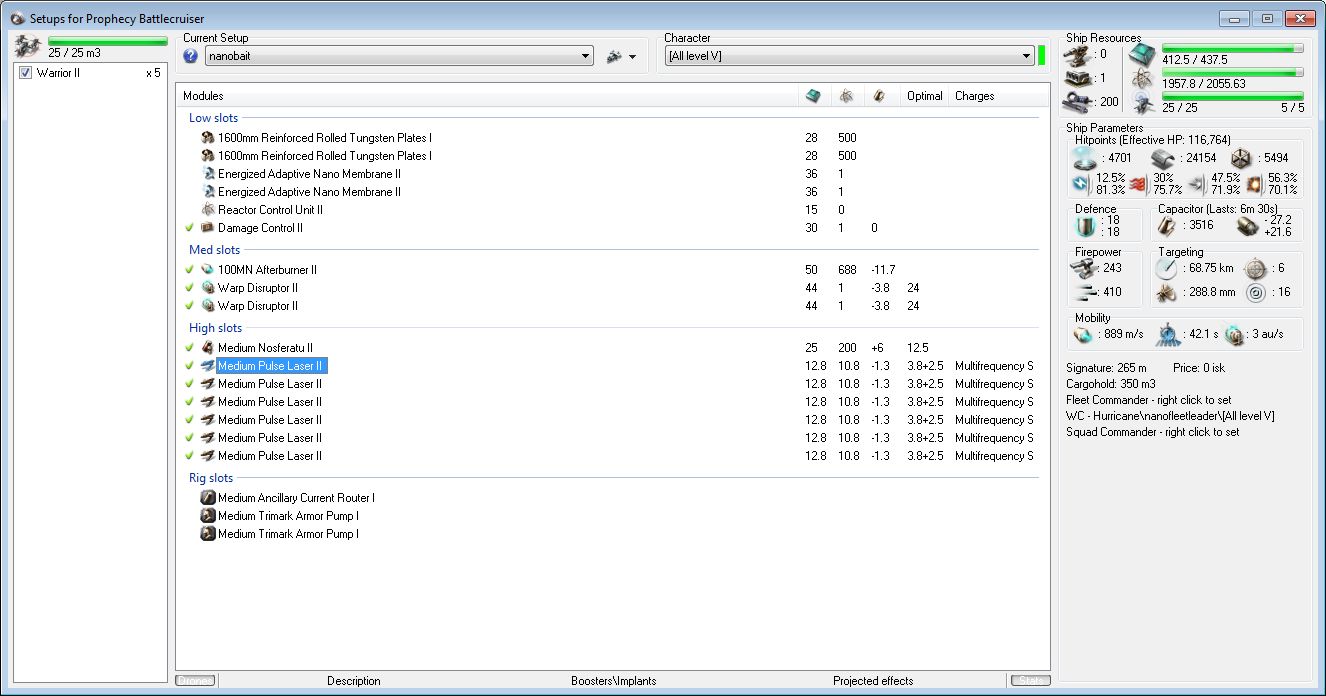Click the shield hitpoints icon showing 4701
The height and width of the screenshot is (696, 1326).
pos(1087,158)
